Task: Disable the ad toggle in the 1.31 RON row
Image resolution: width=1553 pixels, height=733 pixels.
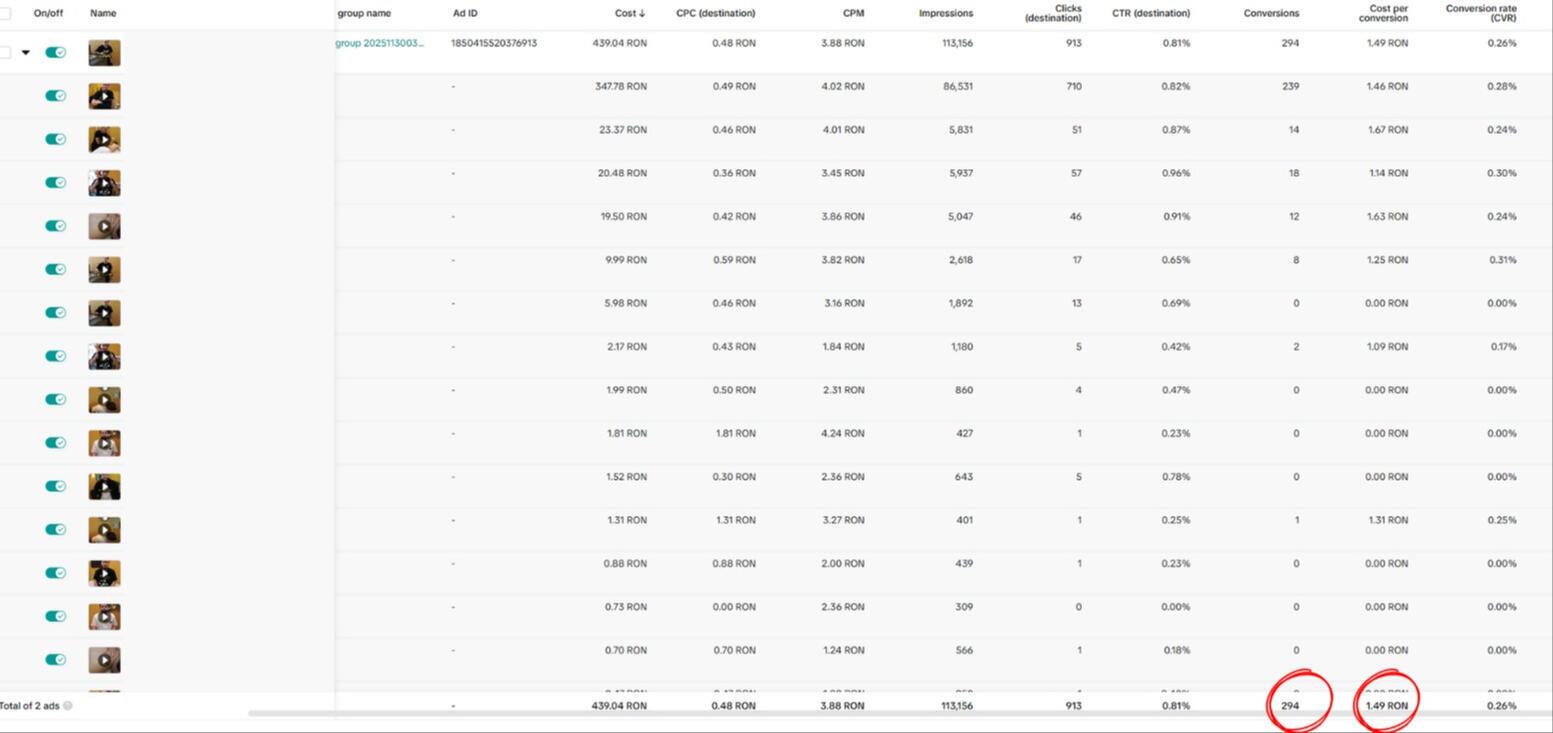Action: tap(56, 529)
